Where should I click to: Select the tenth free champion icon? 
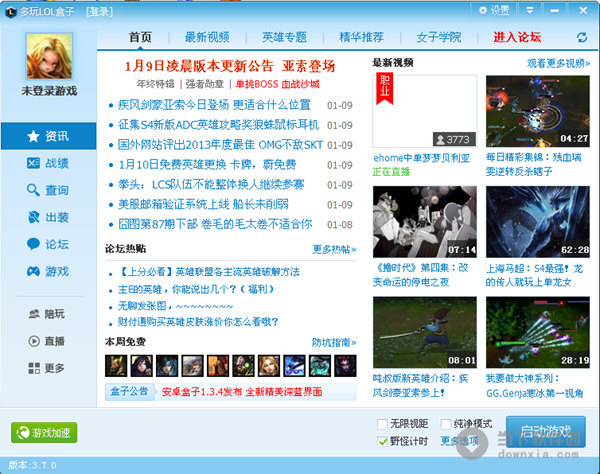pos(346,366)
